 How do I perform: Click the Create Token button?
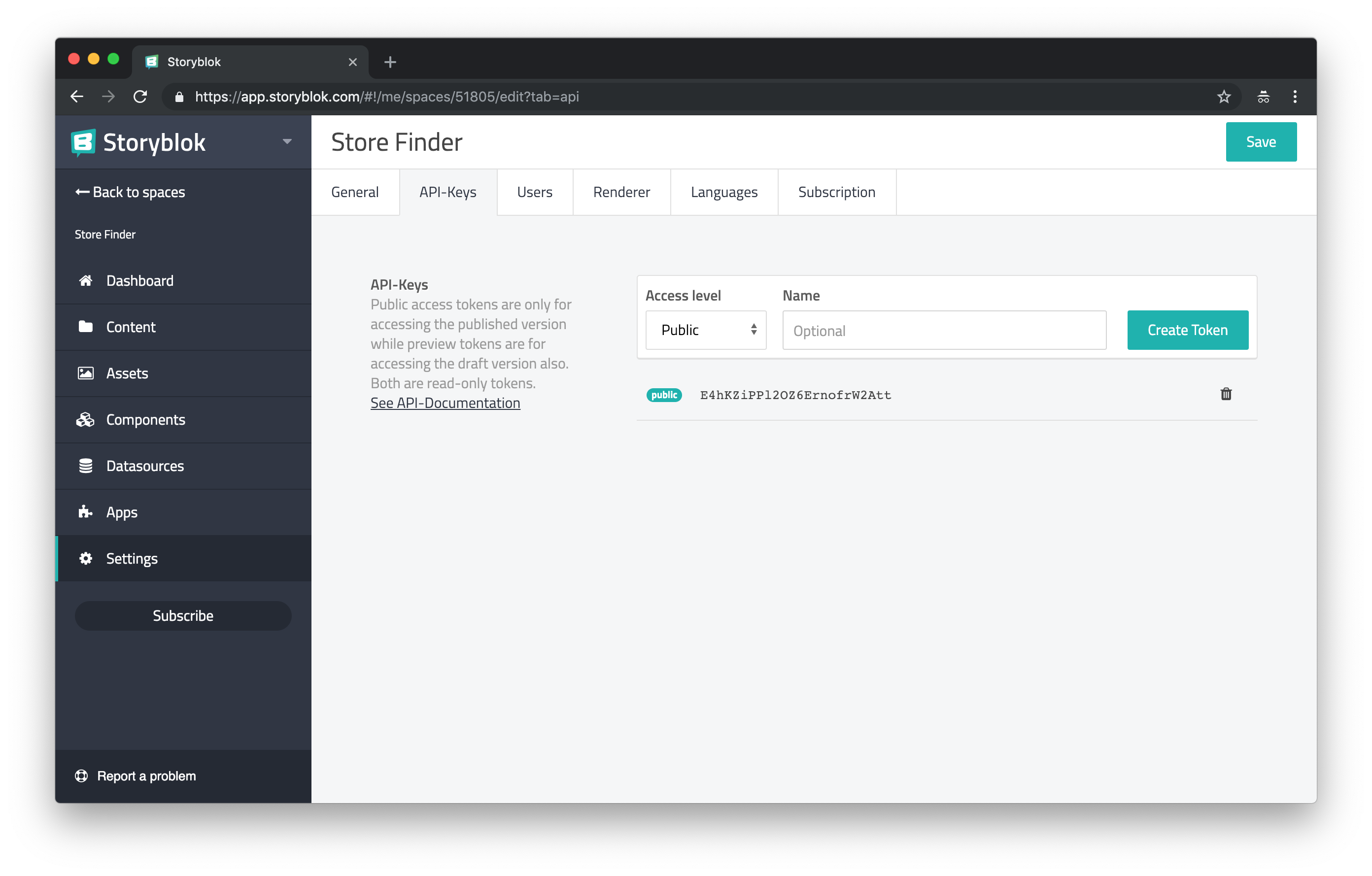pos(1188,329)
